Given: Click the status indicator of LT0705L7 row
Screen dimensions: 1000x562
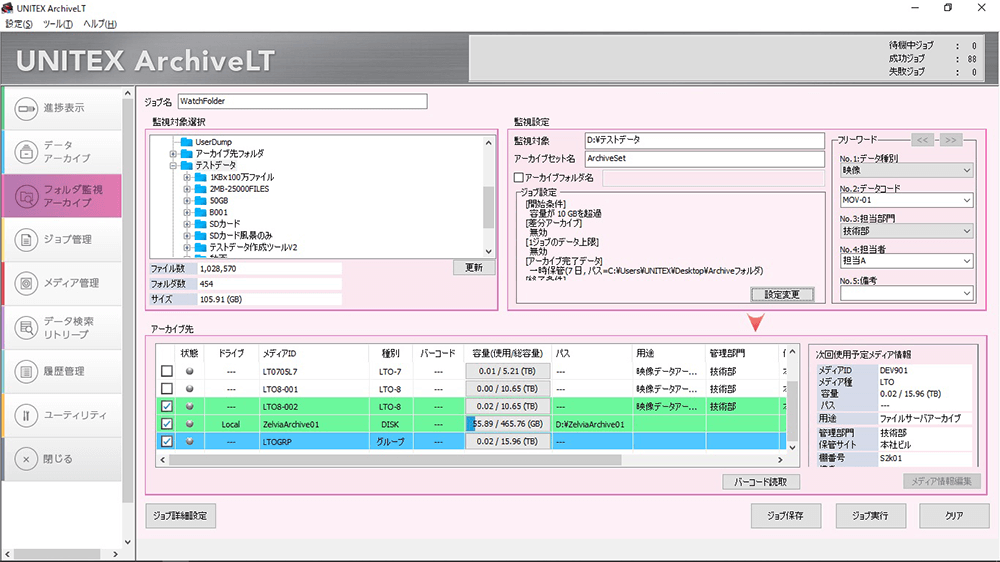Looking at the screenshot, I should [189, 371].
